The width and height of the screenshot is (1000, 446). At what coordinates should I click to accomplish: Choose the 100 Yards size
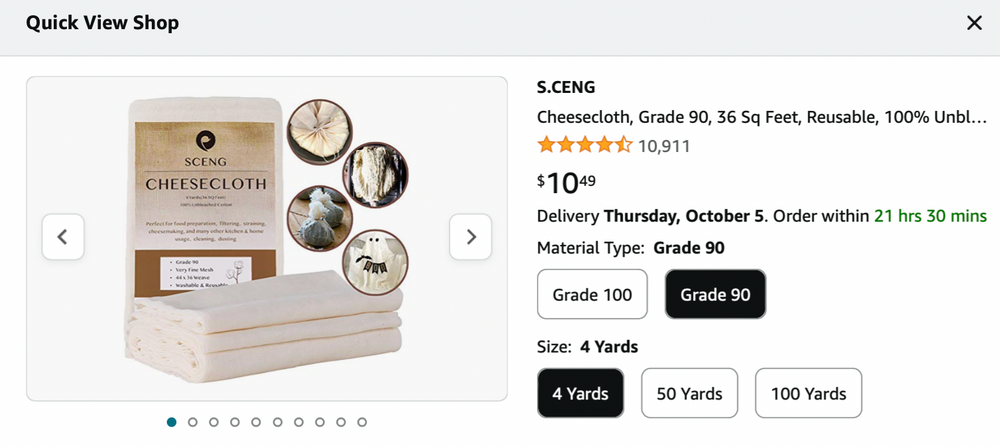point(808,393)
